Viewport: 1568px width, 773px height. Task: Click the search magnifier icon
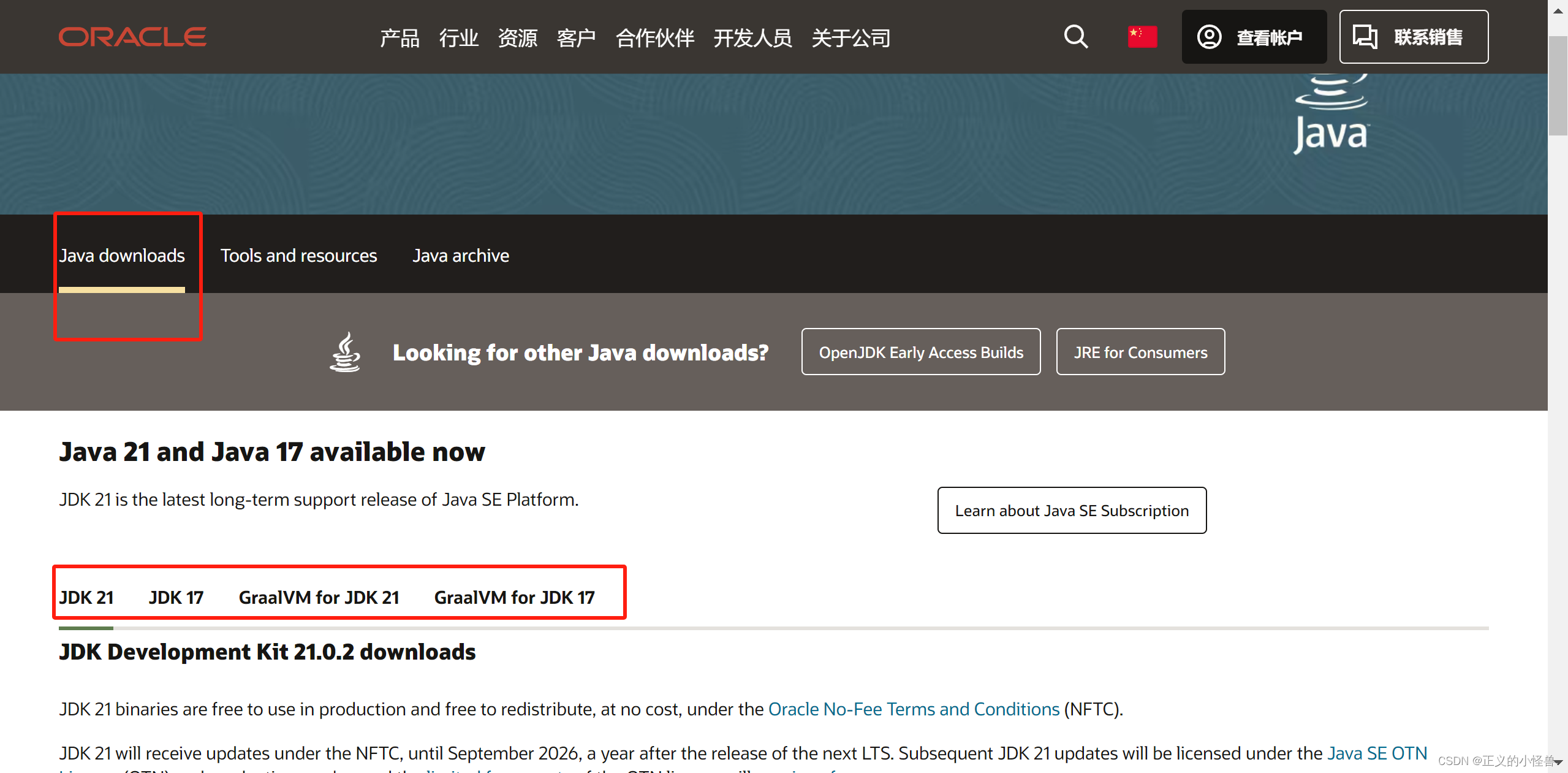[1075, 37]
